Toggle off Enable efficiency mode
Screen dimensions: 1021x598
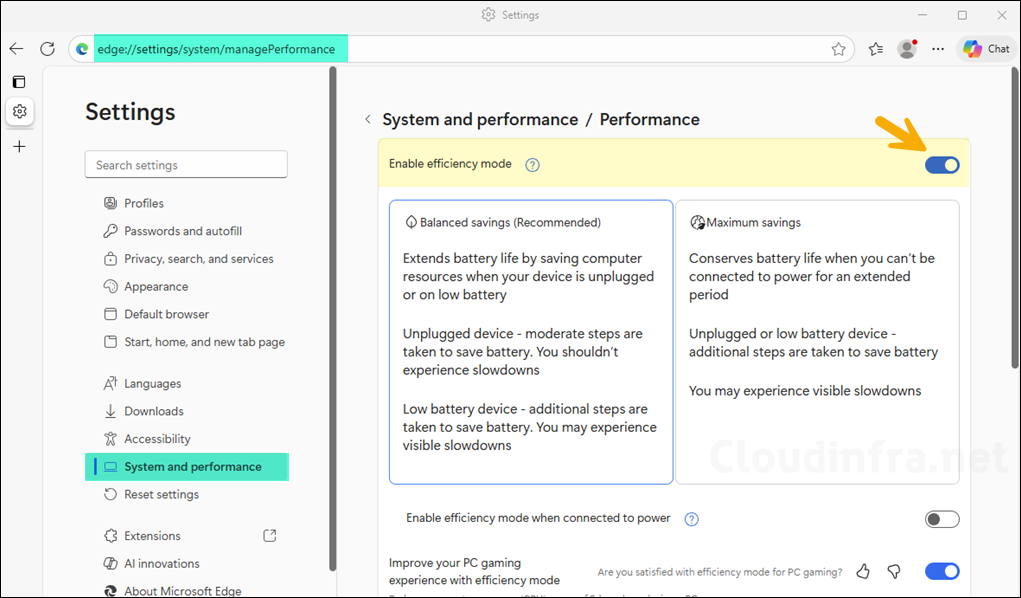[941, 164]
